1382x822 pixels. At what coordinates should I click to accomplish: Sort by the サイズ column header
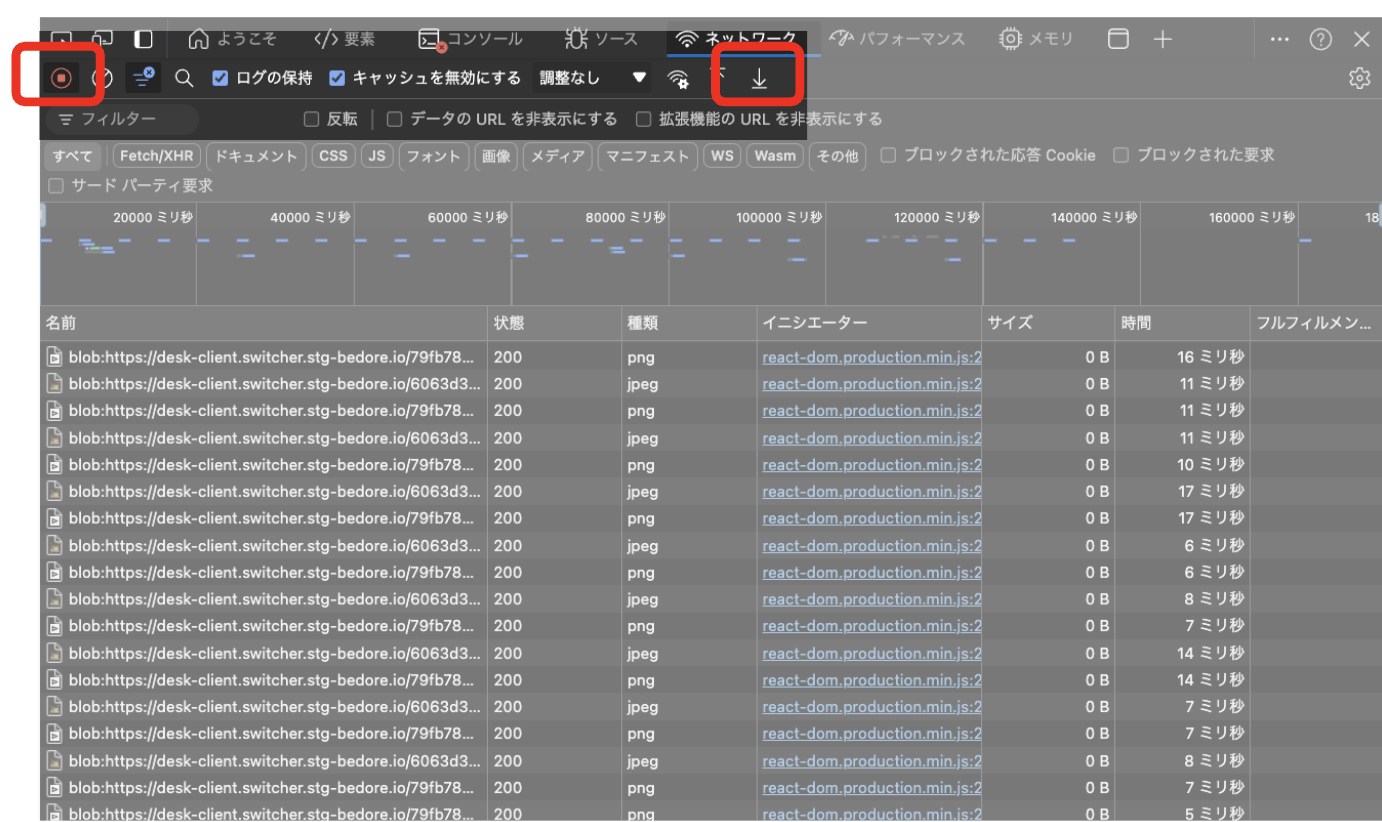1048,323
